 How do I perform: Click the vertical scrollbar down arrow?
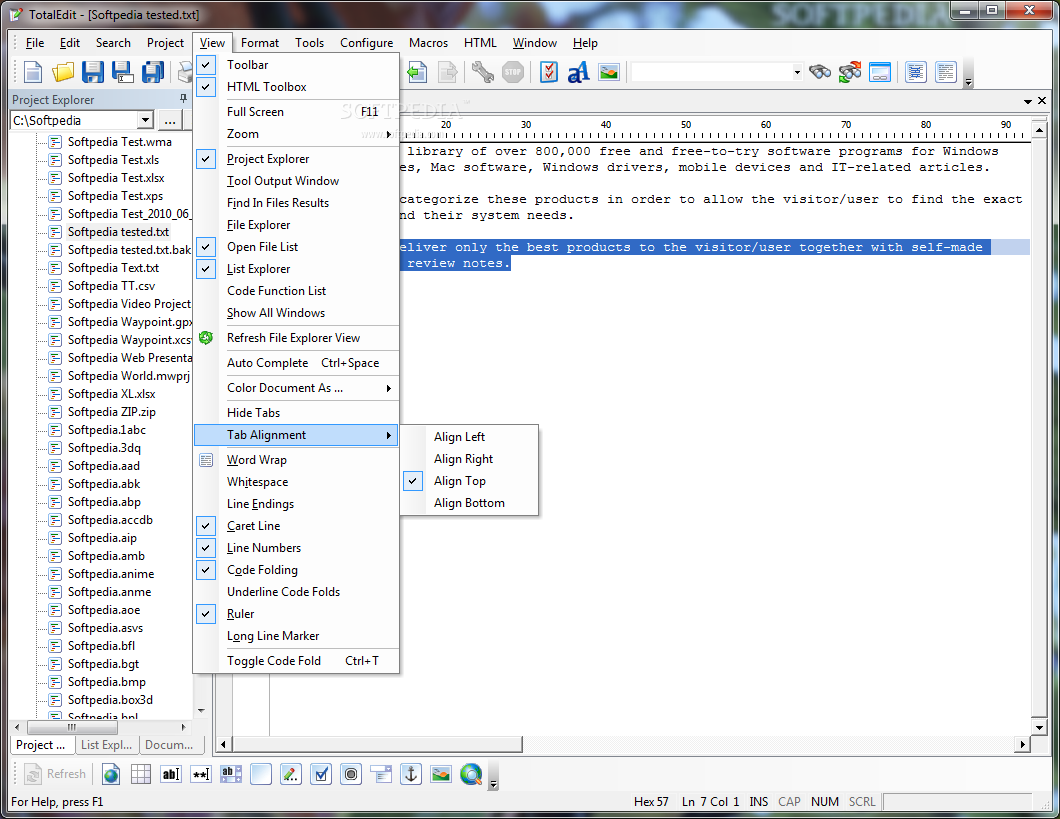tap(1040, 728)
